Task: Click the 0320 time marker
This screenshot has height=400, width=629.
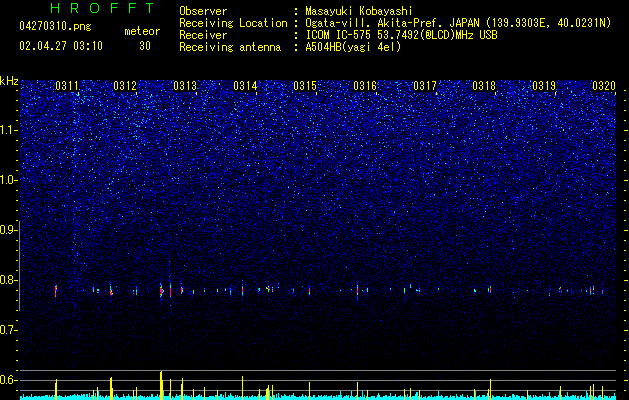Action: tap(604, 86)
